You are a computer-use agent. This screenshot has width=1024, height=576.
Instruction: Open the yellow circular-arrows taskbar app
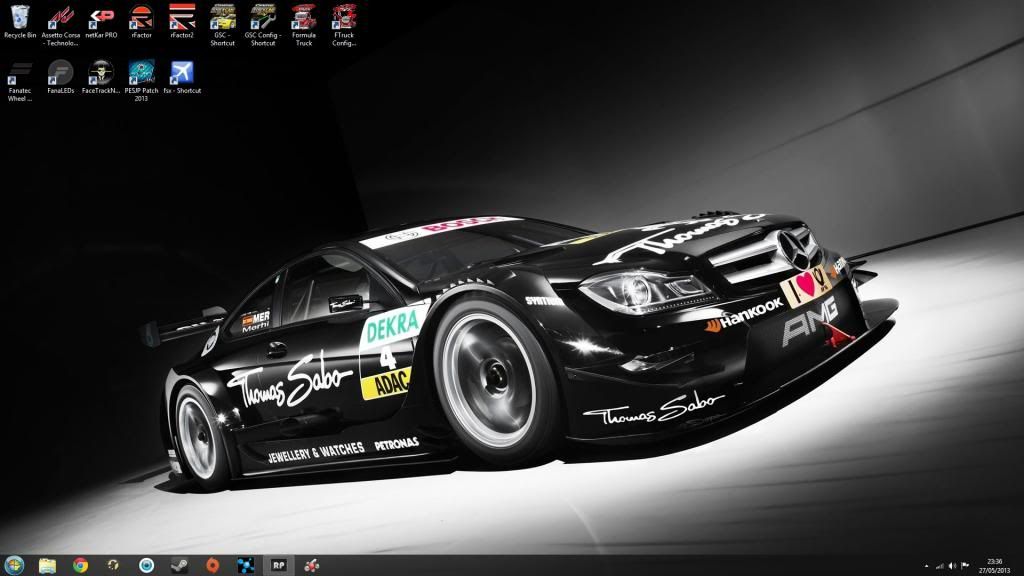point(113,565)
